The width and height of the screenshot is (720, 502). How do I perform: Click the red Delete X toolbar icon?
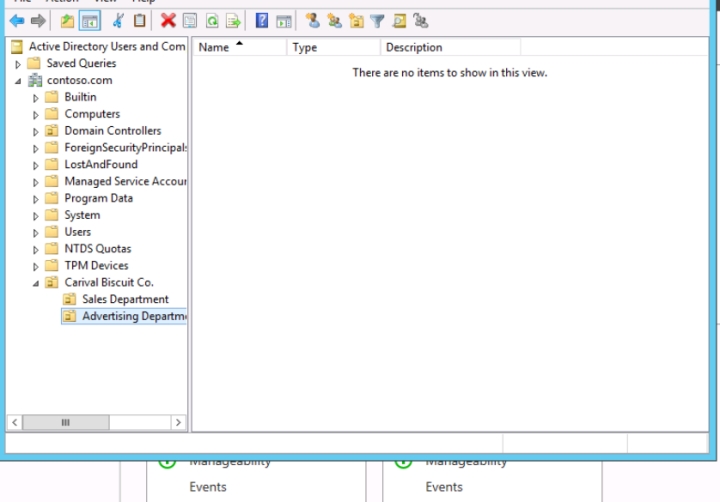pos(168,21)
